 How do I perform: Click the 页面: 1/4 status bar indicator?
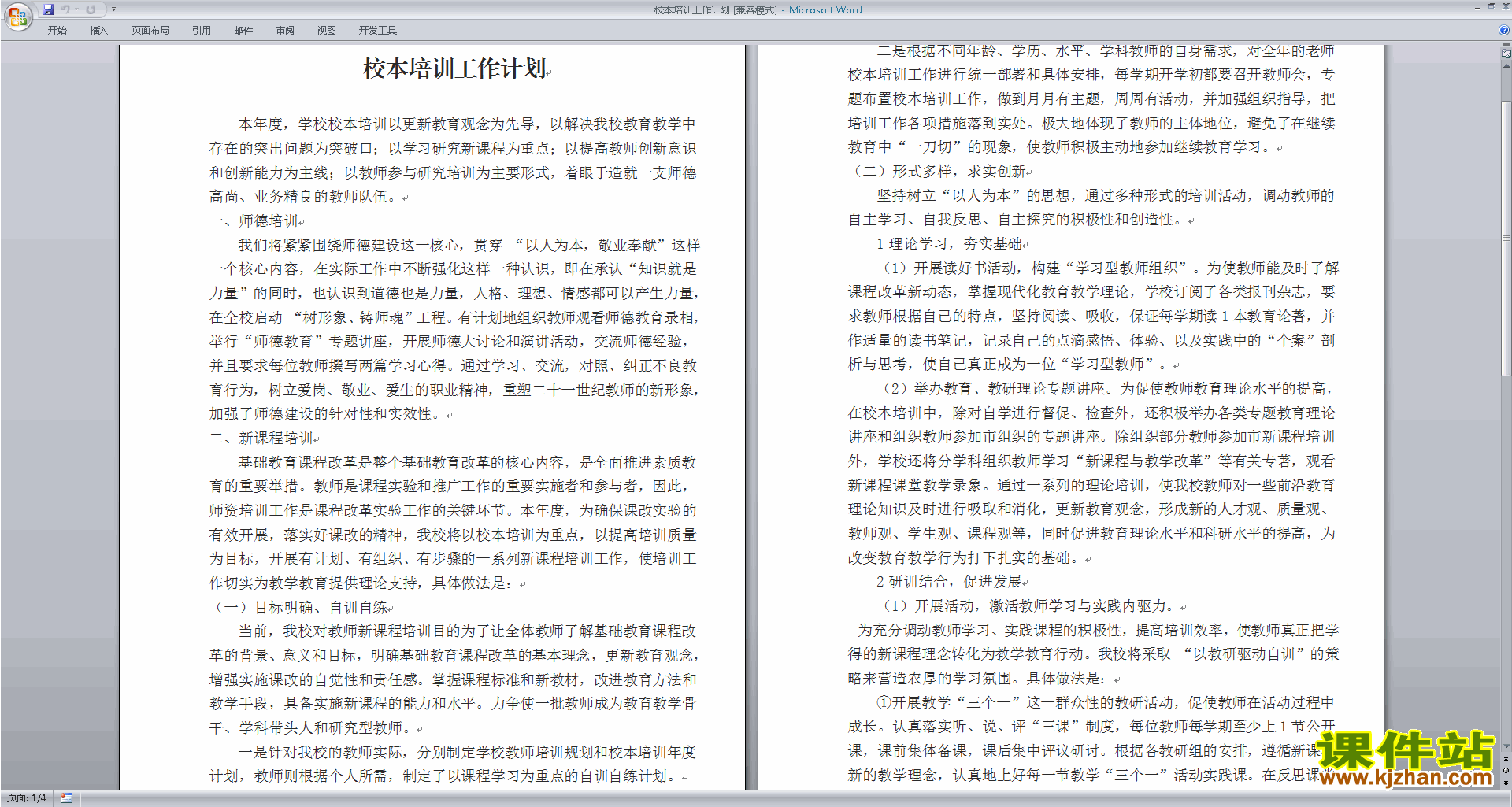click(27, 798)
